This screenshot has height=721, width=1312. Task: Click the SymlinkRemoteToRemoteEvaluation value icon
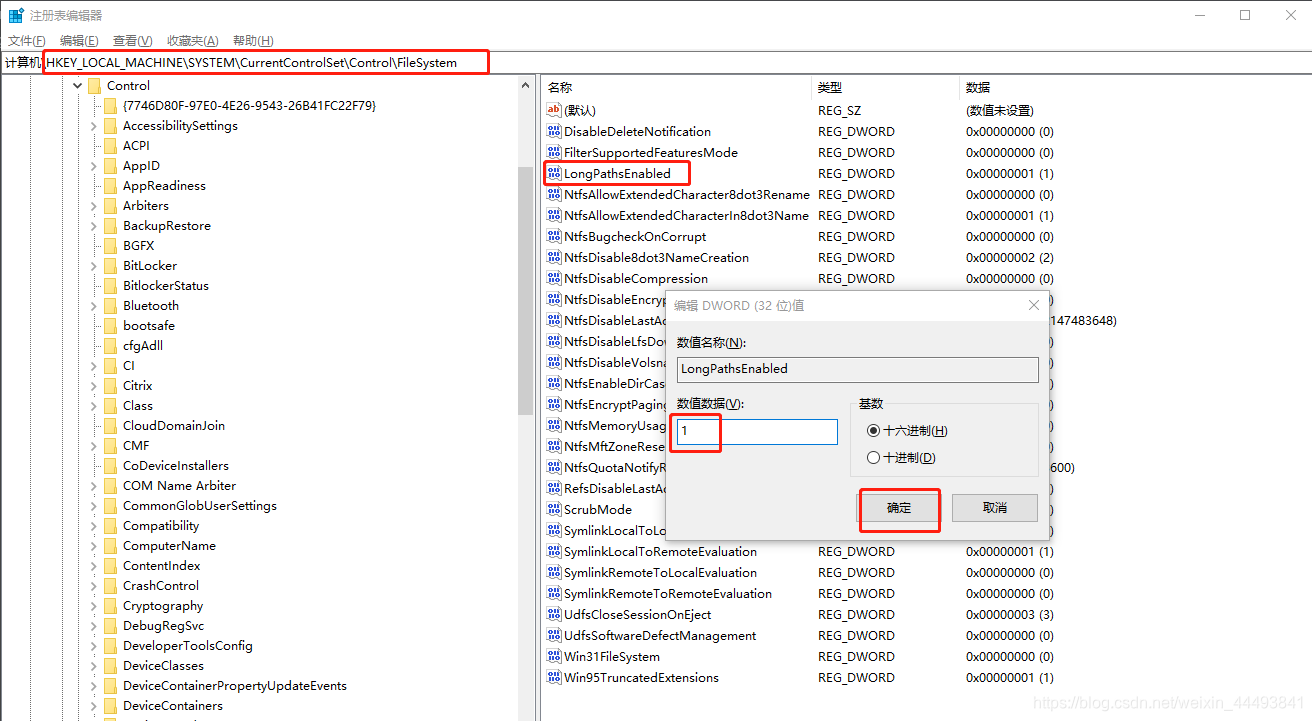pyautogui.click(x=554, y=593)
